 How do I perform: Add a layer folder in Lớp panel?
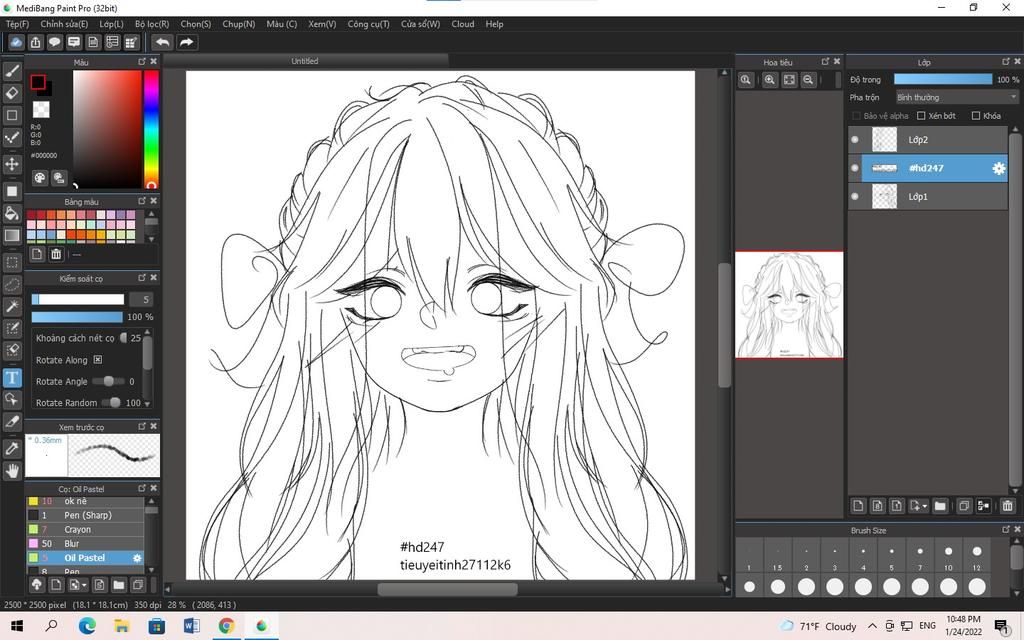point(940,505)
